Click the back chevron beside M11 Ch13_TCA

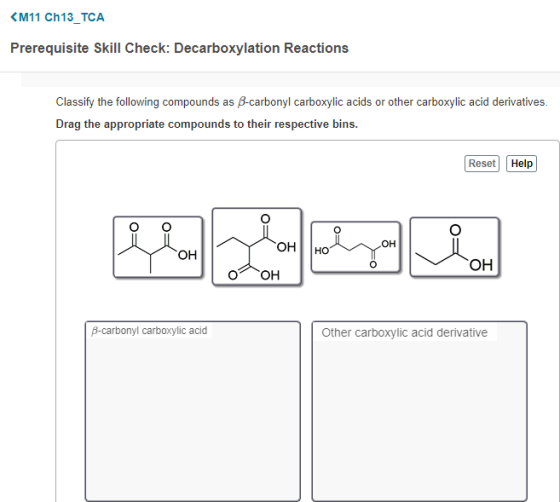coord(14,17)
